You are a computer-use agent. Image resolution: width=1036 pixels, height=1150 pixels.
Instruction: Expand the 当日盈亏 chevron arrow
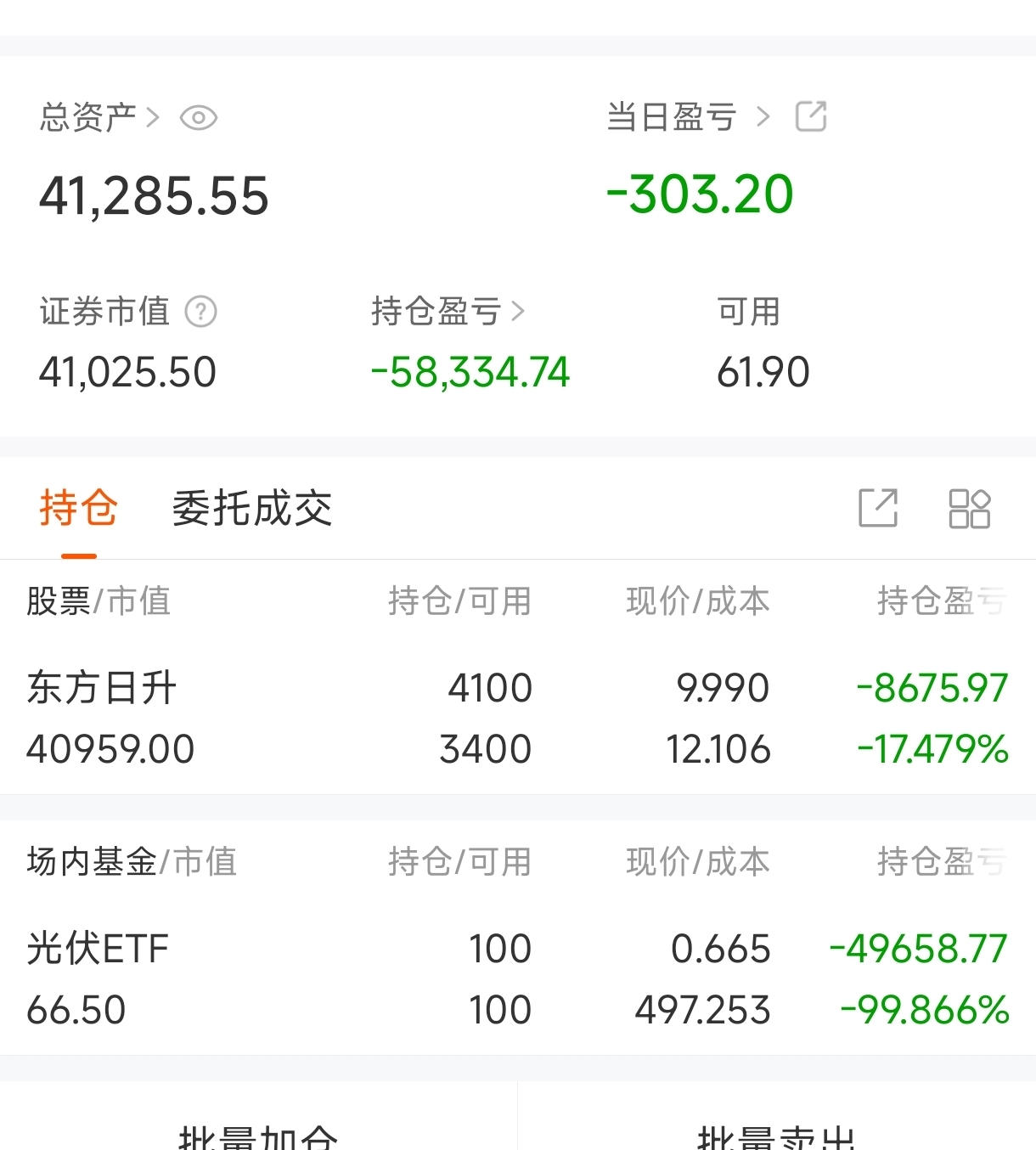763,116
